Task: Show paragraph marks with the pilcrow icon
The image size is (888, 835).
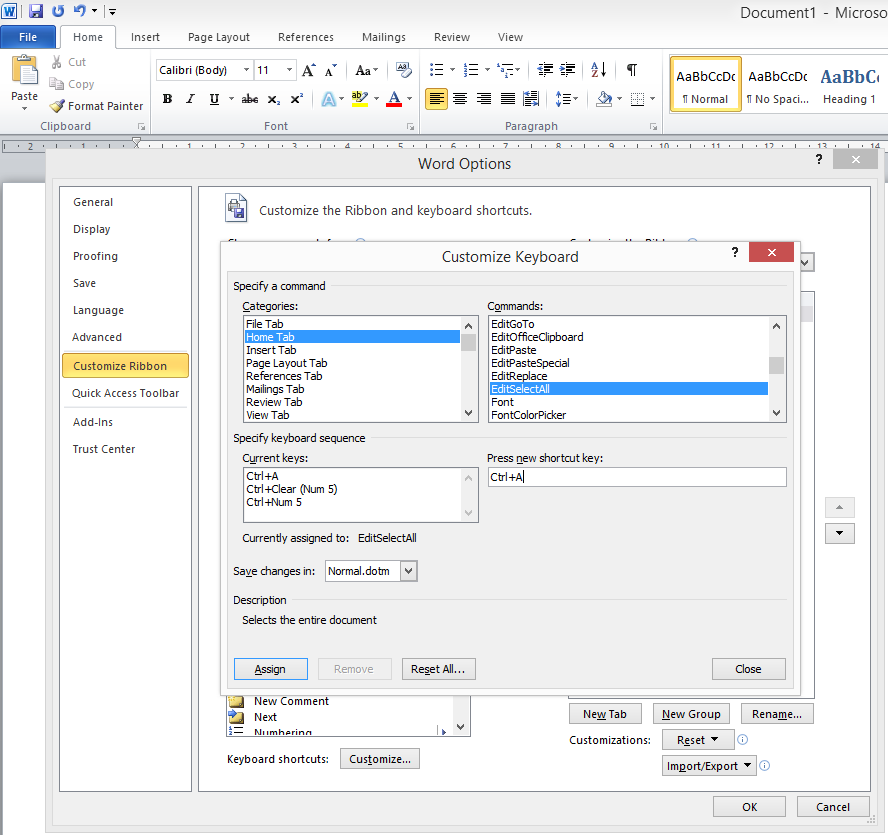Action: [631, 70]
